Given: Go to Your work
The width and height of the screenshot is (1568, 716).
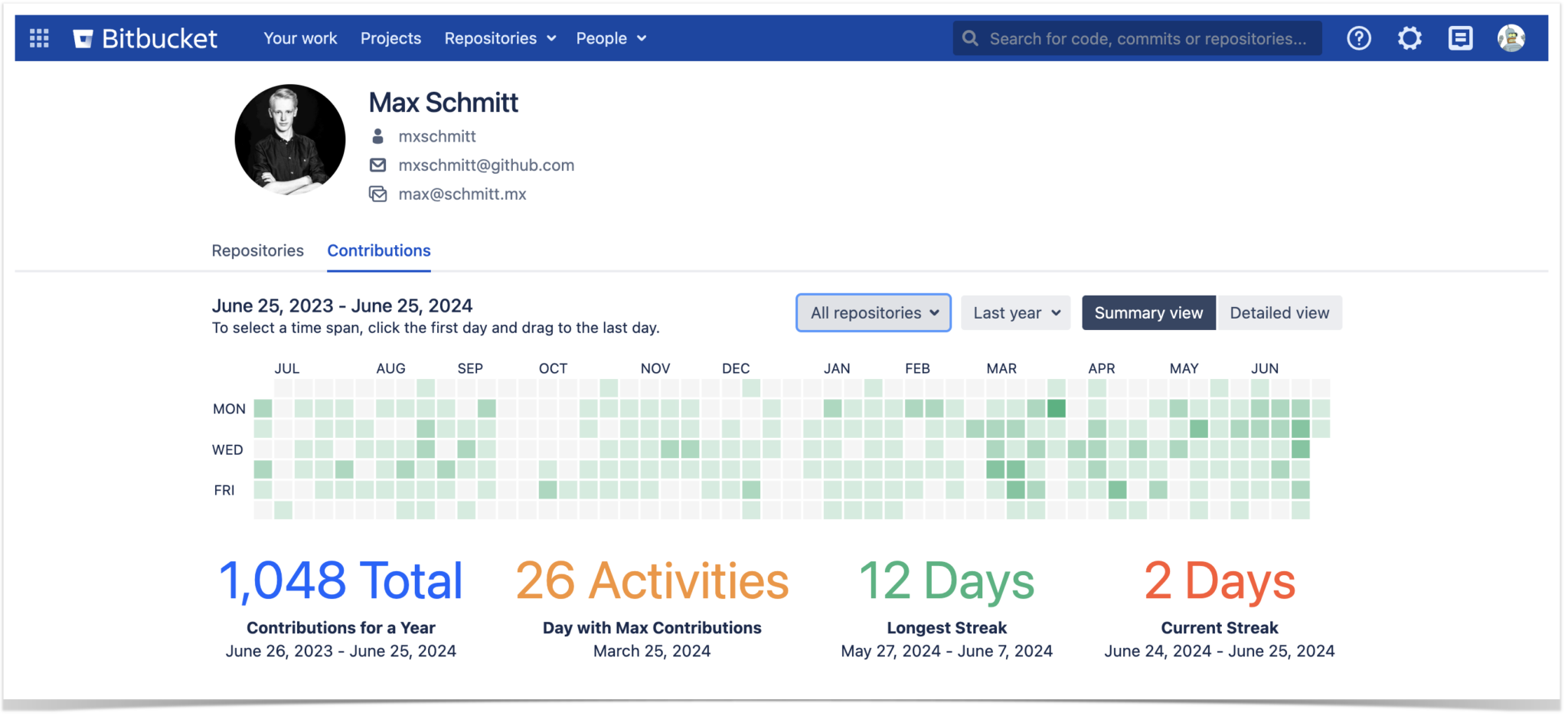Looking at the screenshot, I should coord(300,38).
